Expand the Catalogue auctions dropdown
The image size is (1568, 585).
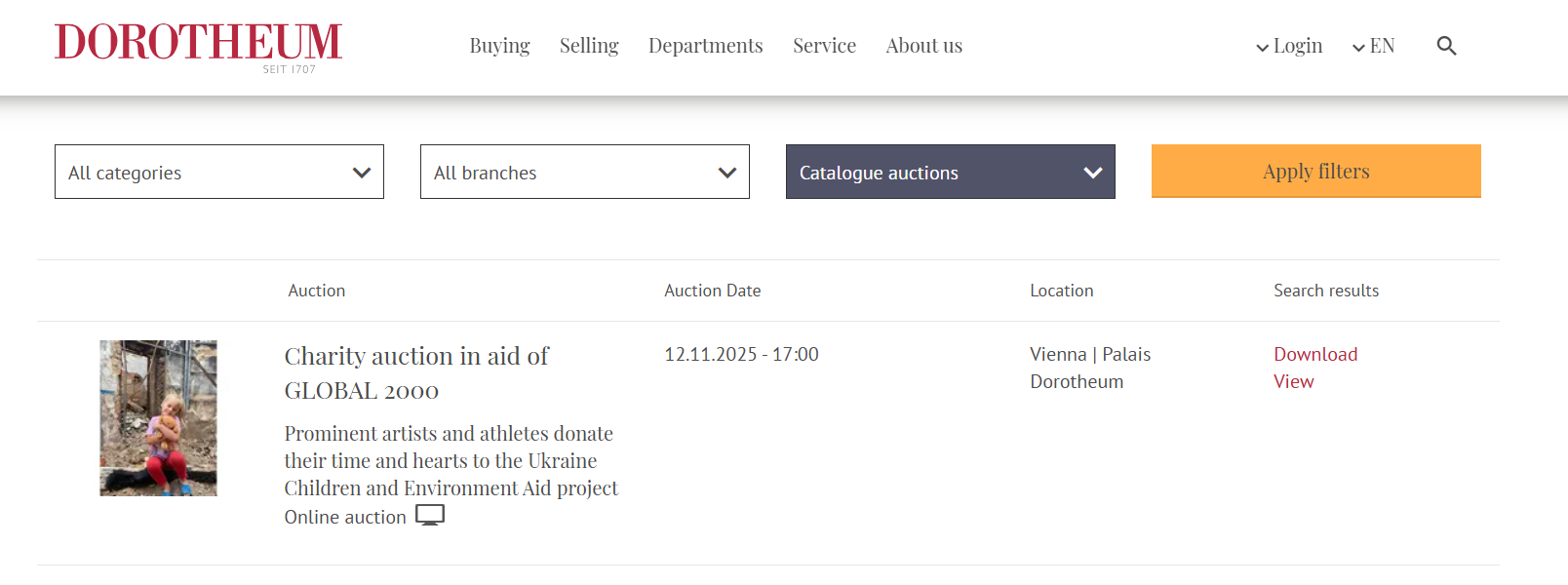951,173
